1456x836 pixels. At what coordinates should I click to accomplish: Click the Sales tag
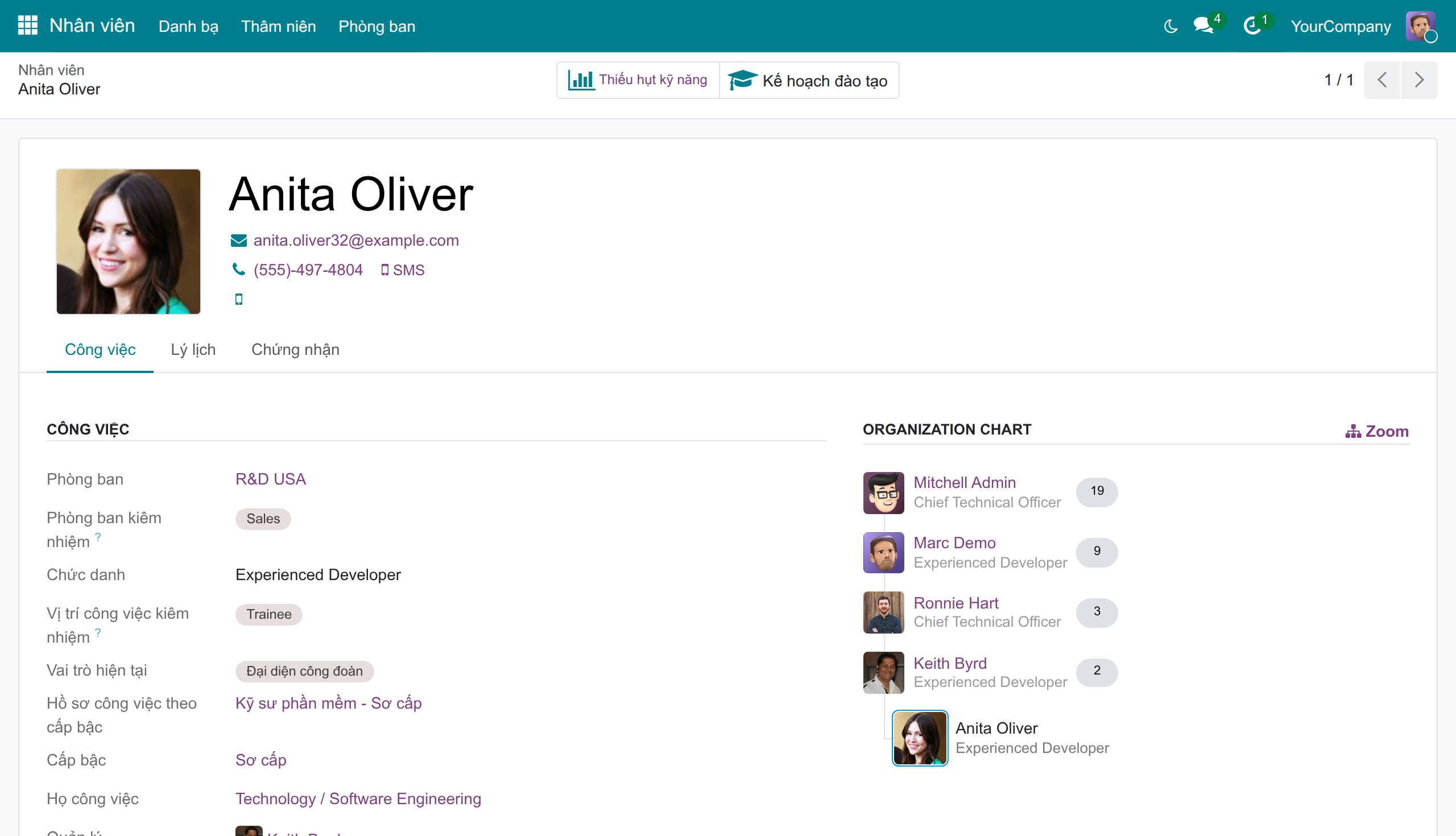pyautogui.click(x=263, y=519)
